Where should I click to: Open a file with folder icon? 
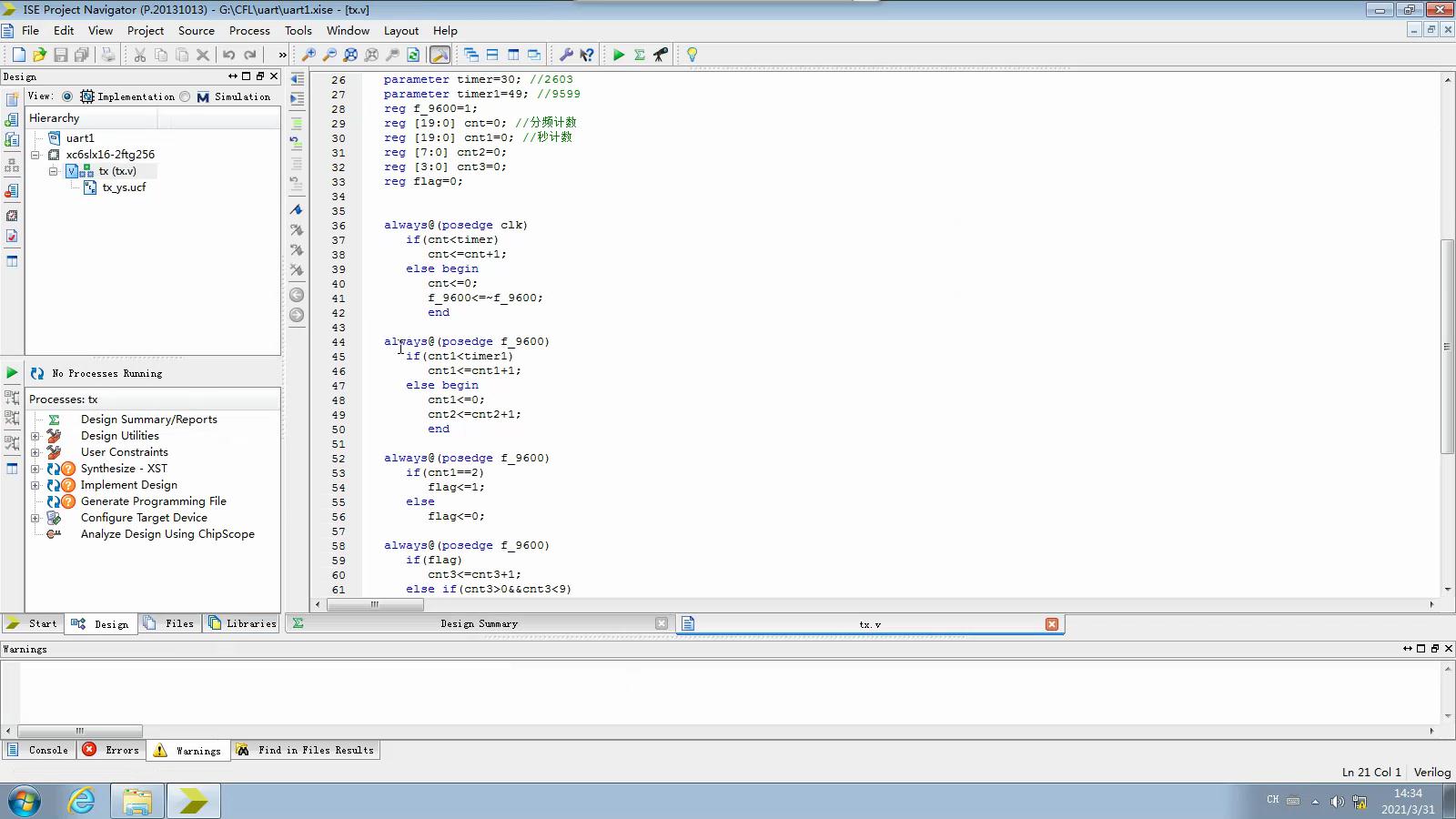click(x=39, y=55)
